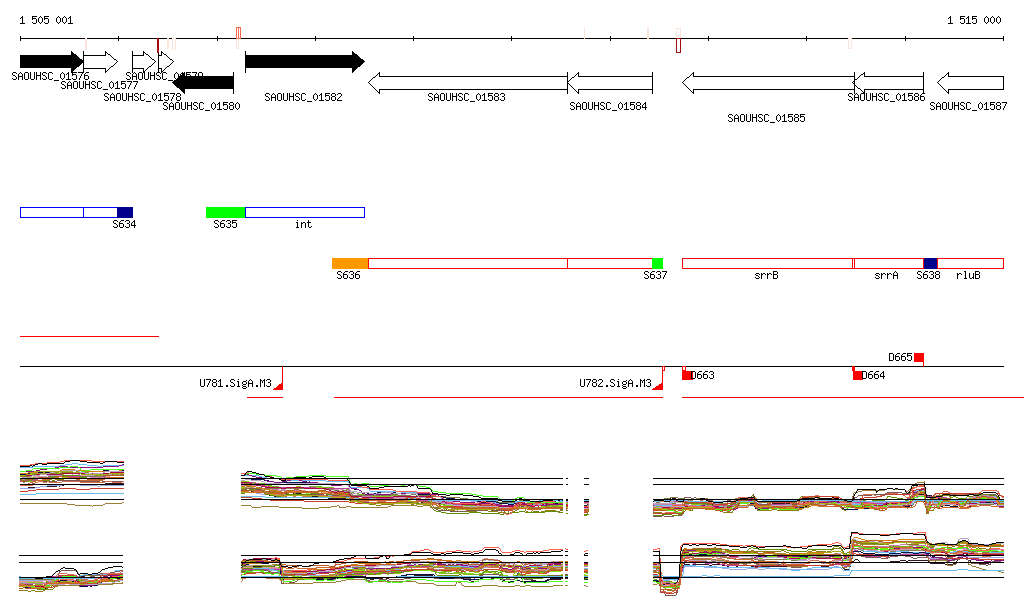Screen dimensions: 1024x611
Task: Select the 'SAOUHSC_01583' text label
Action: (466, 97)
